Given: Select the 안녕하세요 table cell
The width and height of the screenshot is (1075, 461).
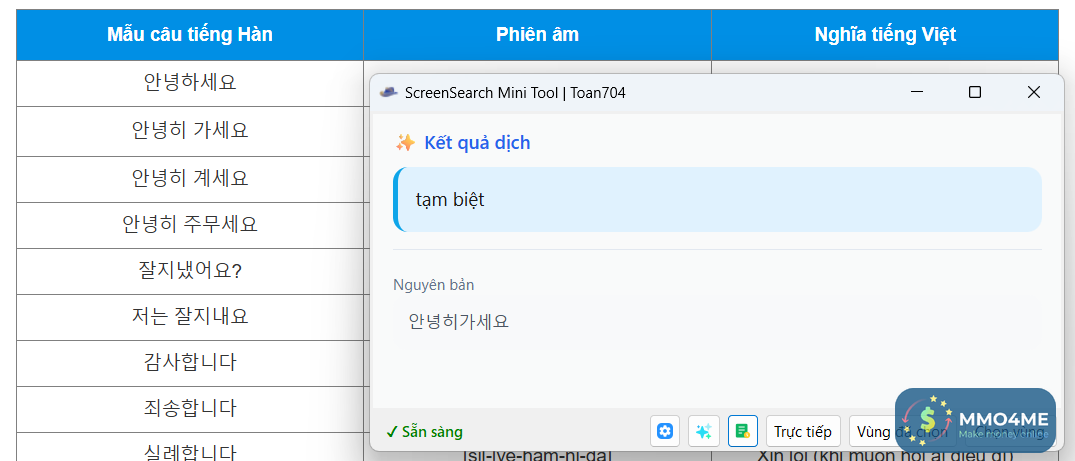Looking at the screenshot, I should point(190,82).
